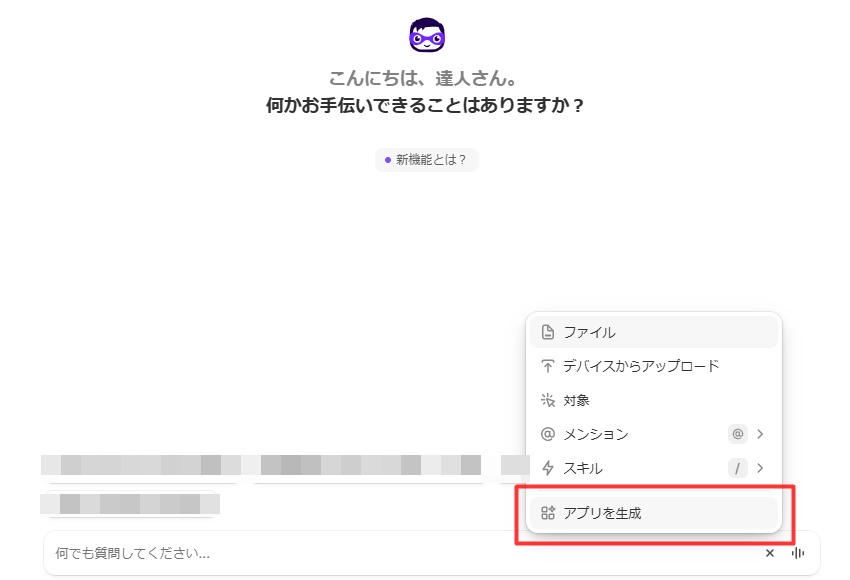The width and height of the screenshot is (850, 580).
Task: Expand the スキル submenu arrow
Action: (761, 468)
